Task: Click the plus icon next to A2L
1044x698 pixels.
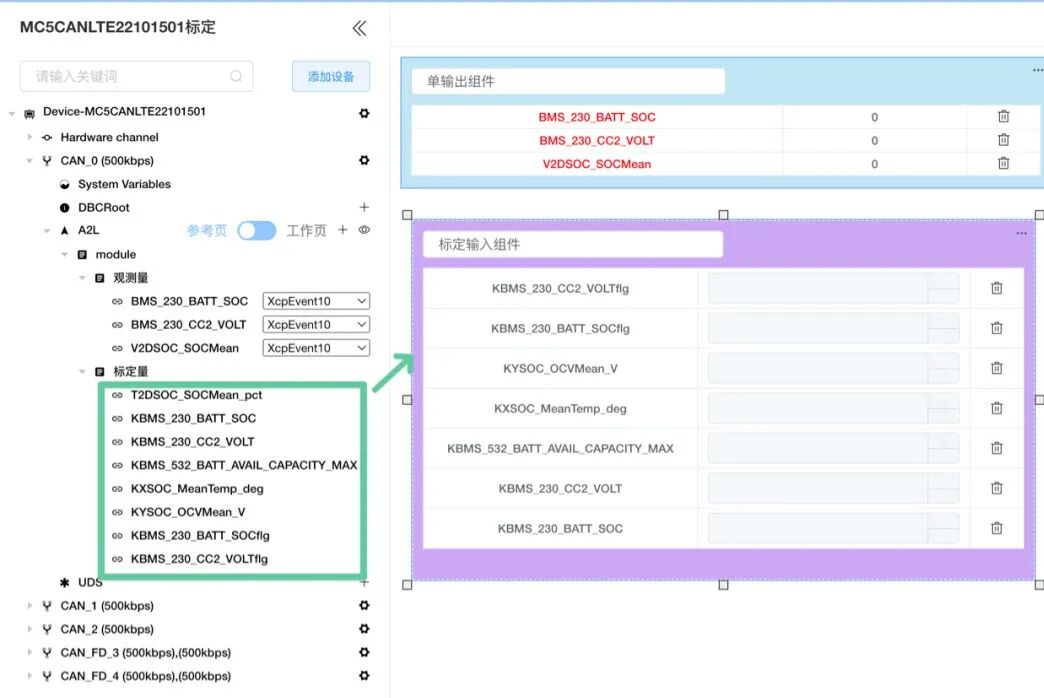Action: coord(342,230)
